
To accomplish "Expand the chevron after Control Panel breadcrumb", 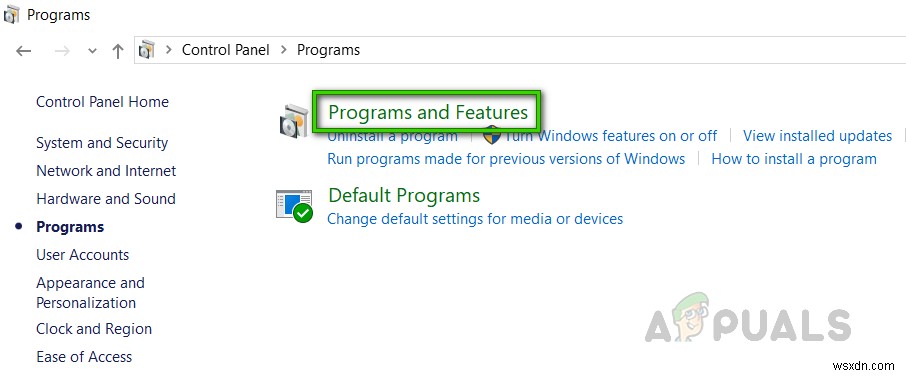I will [283, 50].
